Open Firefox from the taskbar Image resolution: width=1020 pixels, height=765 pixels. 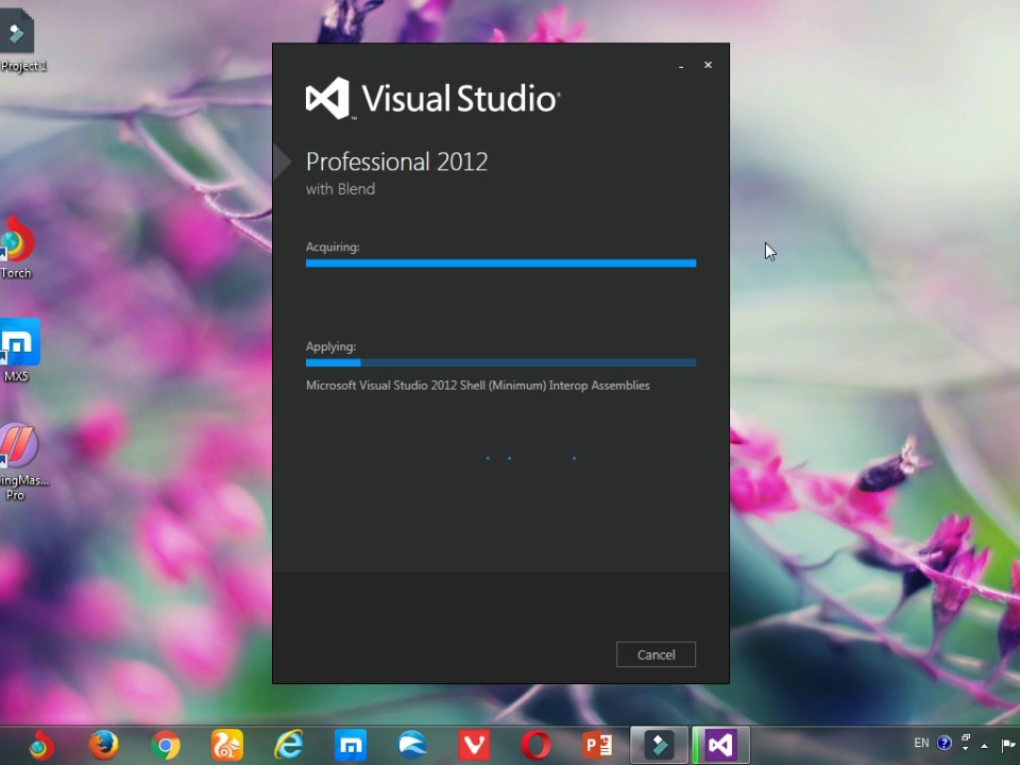click(x=103, y=745)
